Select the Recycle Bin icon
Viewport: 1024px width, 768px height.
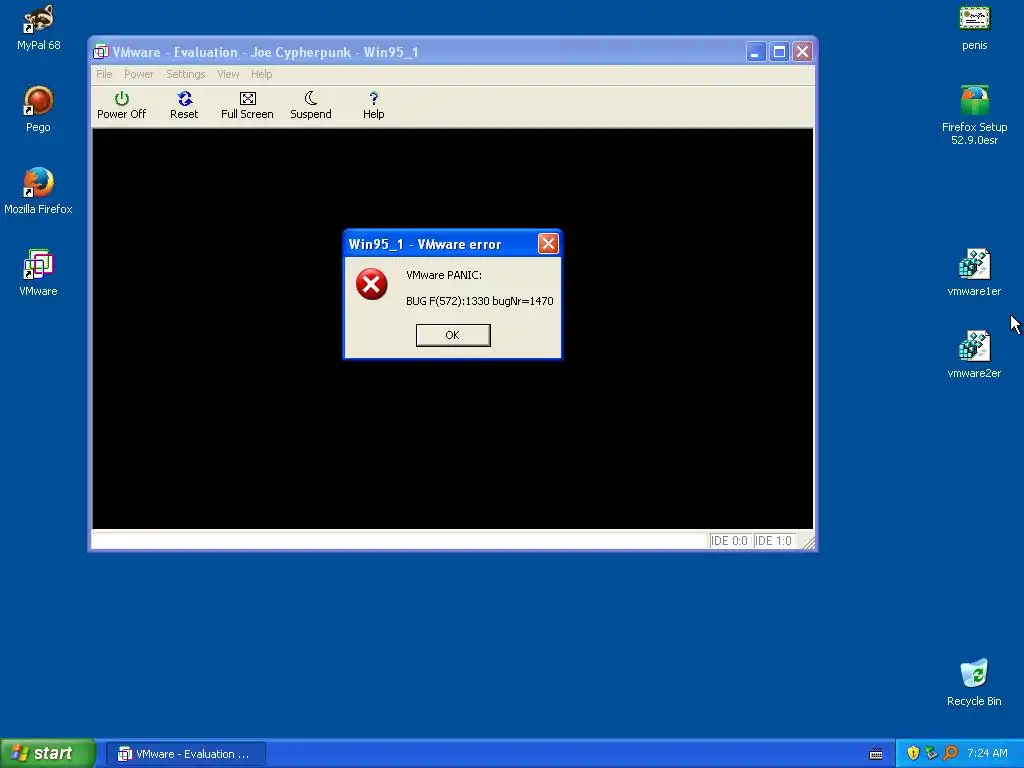pos(974,682)
